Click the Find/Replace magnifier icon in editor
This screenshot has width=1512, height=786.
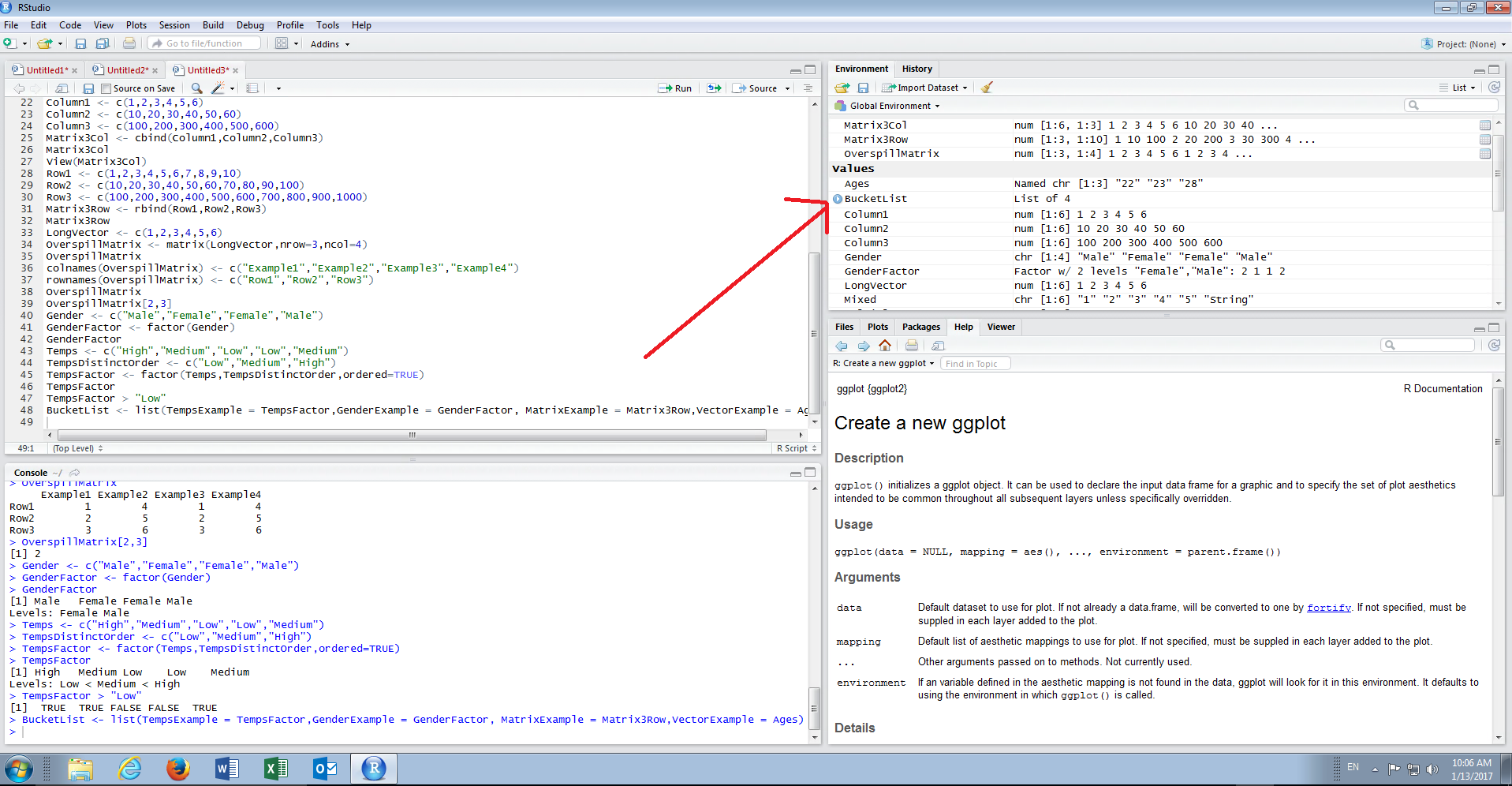pos(197,88)
